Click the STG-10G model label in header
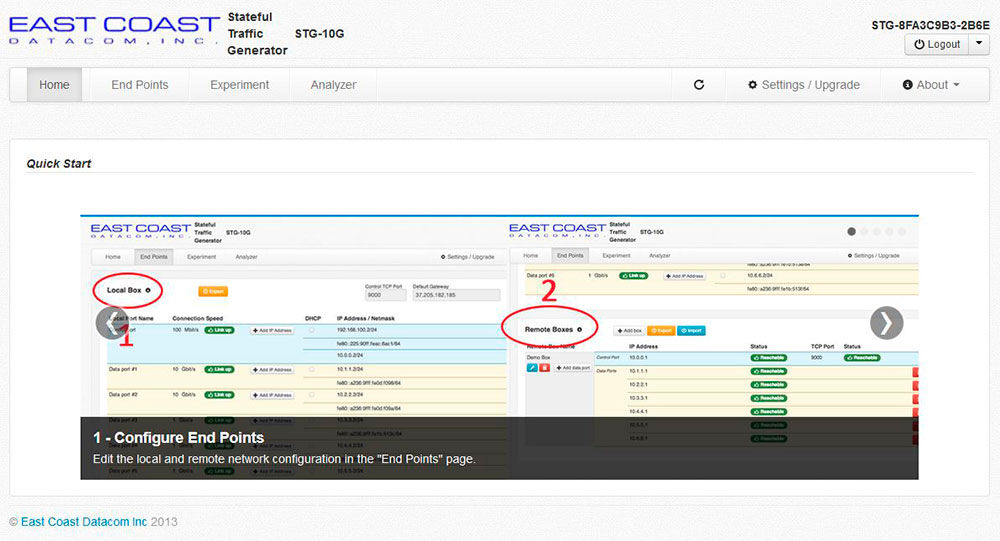This screenshot has width=1000, height=541. coord(320,34)
